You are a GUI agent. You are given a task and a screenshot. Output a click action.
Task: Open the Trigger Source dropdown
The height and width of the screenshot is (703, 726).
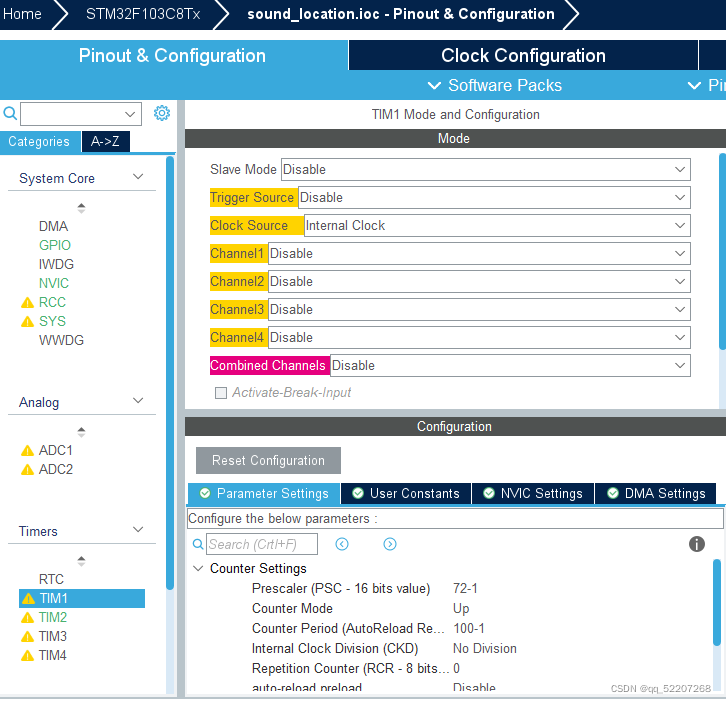click(494, 198)
